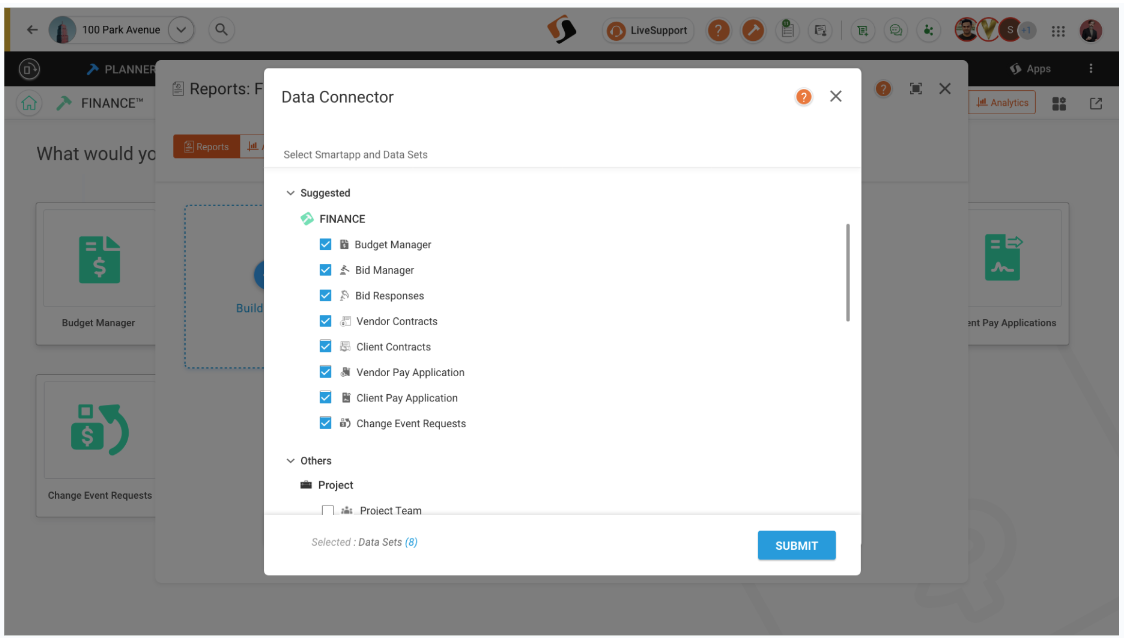This screenshot has height=638, width=1124.
Task: Click the FINANCE smartapp icon in tree
Action: coord(307,219)
